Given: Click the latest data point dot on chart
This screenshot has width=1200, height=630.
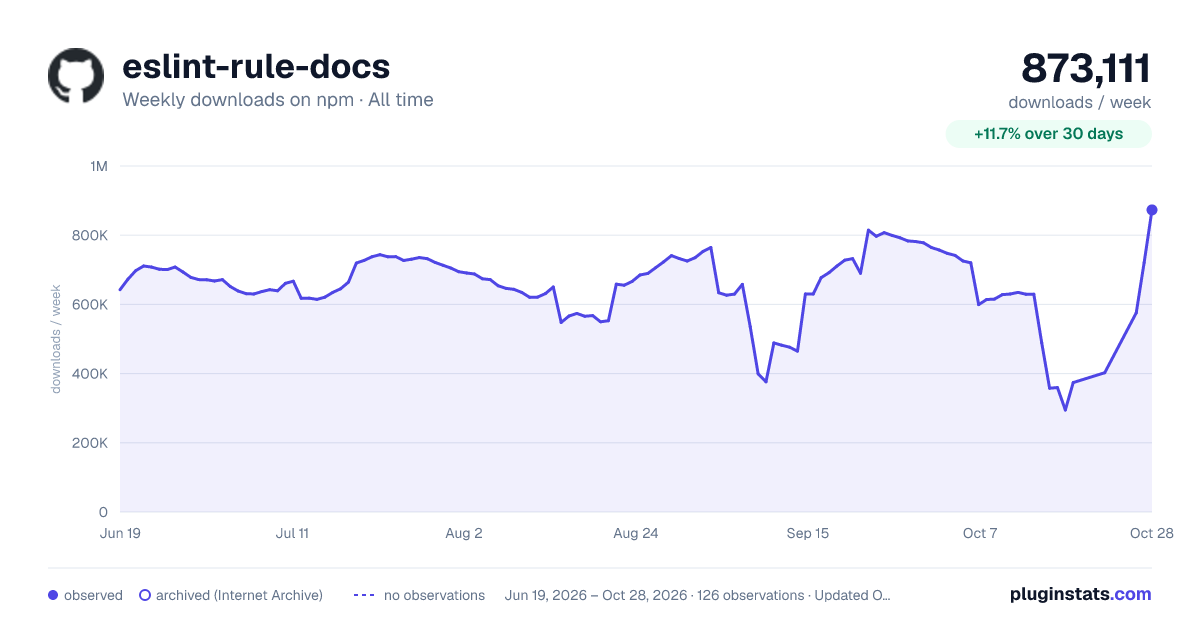Looking at the screenshot, I should click(1152, 210).
